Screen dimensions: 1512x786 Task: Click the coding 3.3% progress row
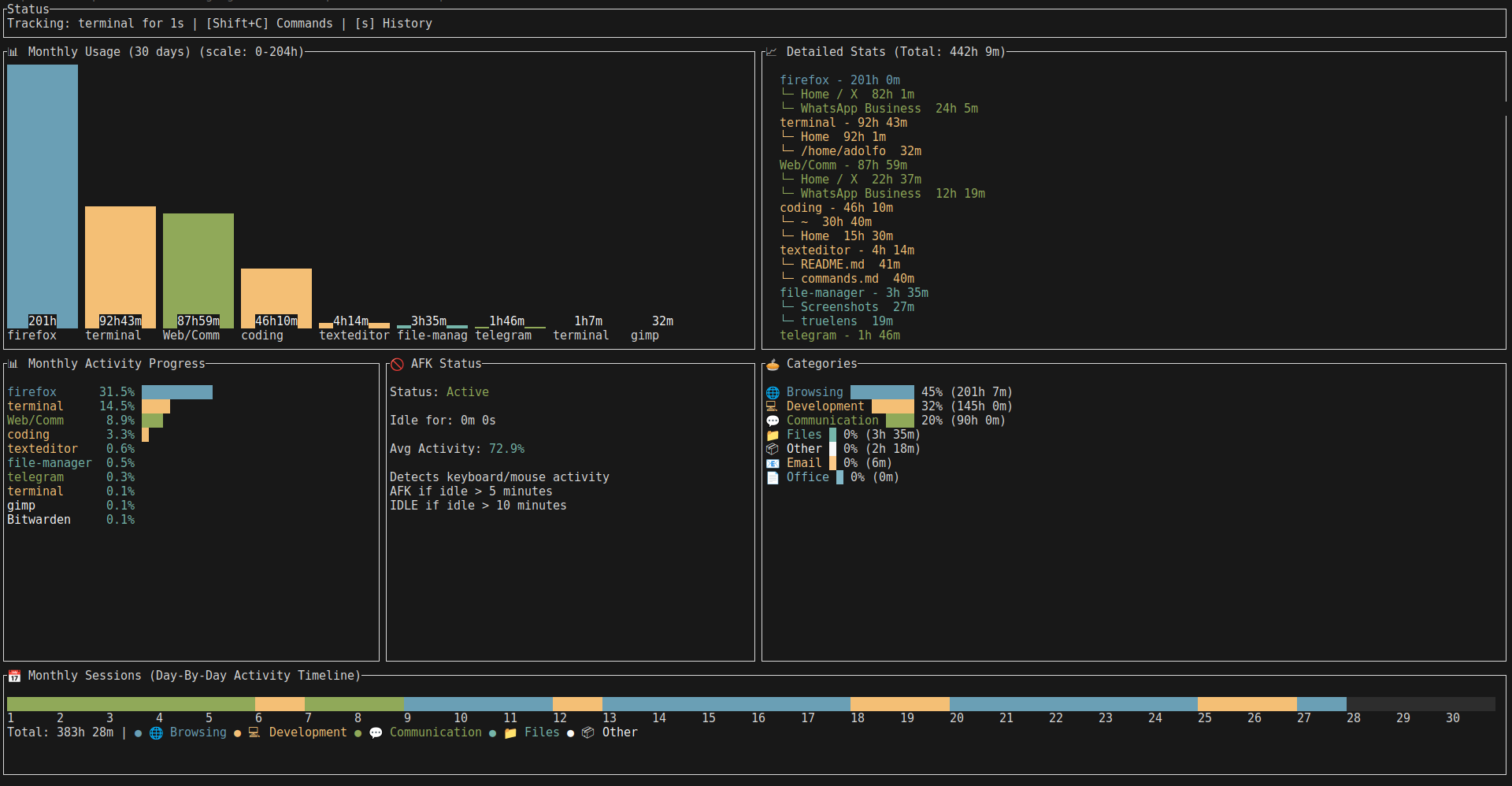(78, 435)
